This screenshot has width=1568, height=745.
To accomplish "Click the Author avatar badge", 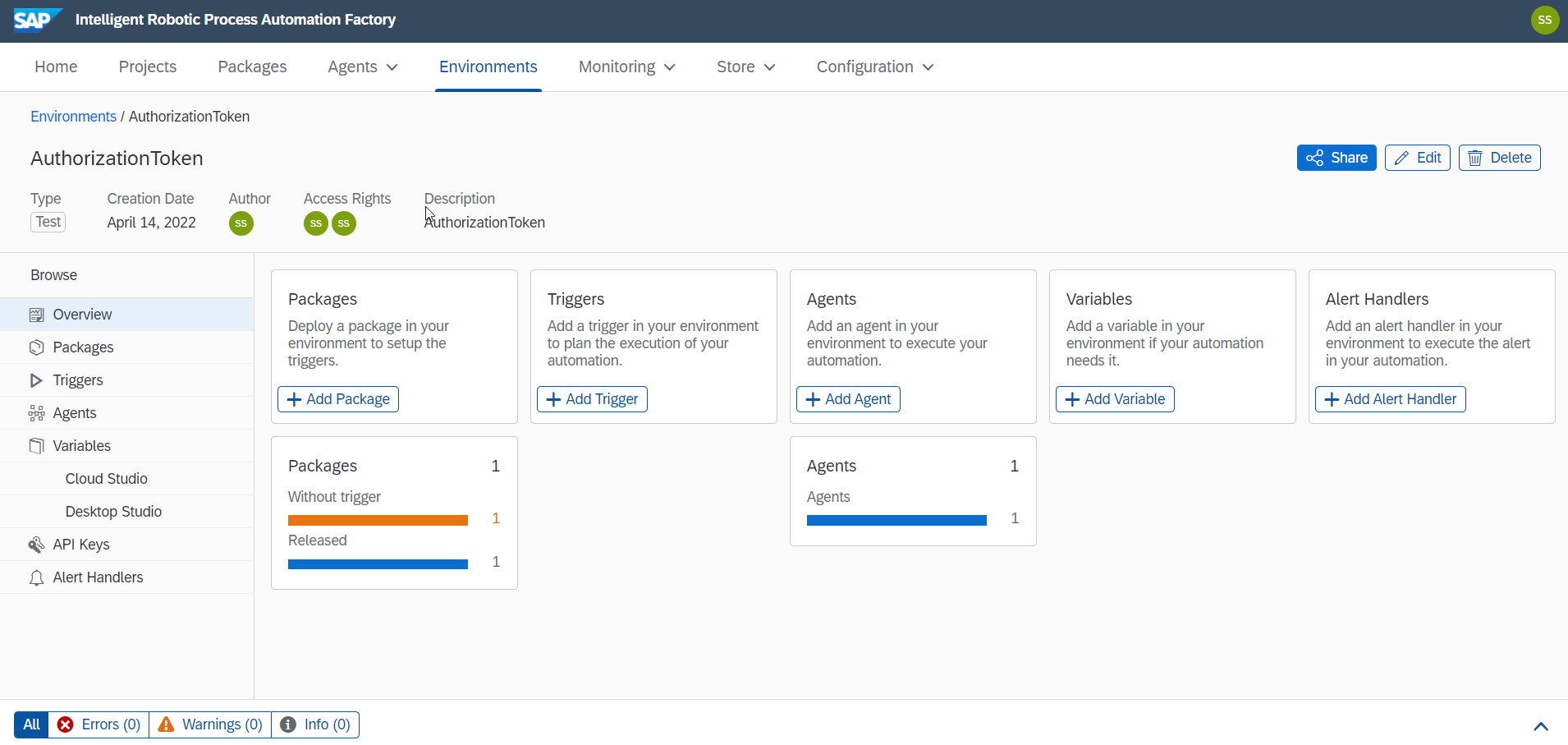I will (x=241, y=223).
